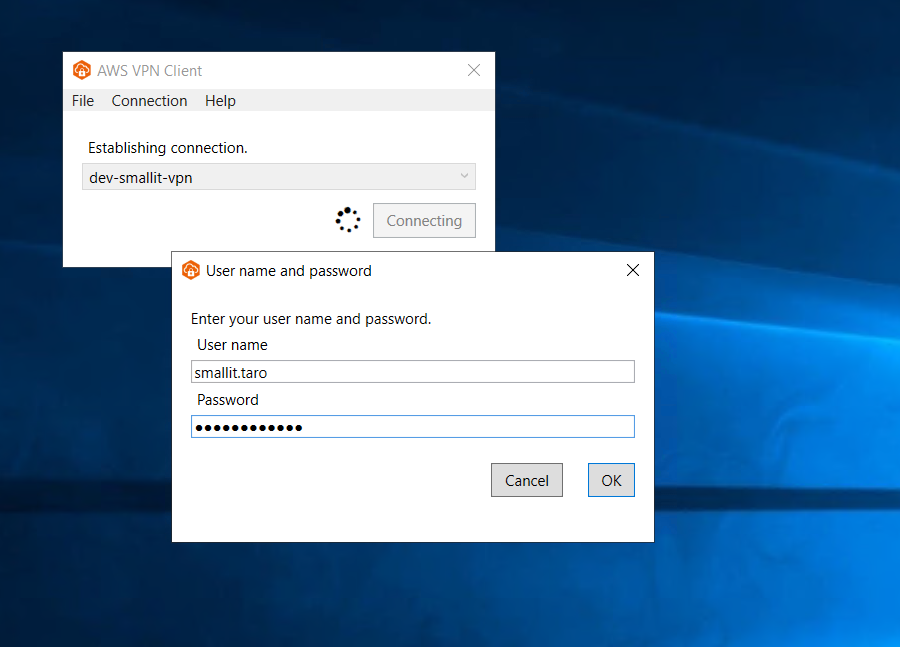Image resolution: width=900 pixels, height=647 pixels.
Task: Open the File menu
Action: pyautogui.click(x=83, y=101)
